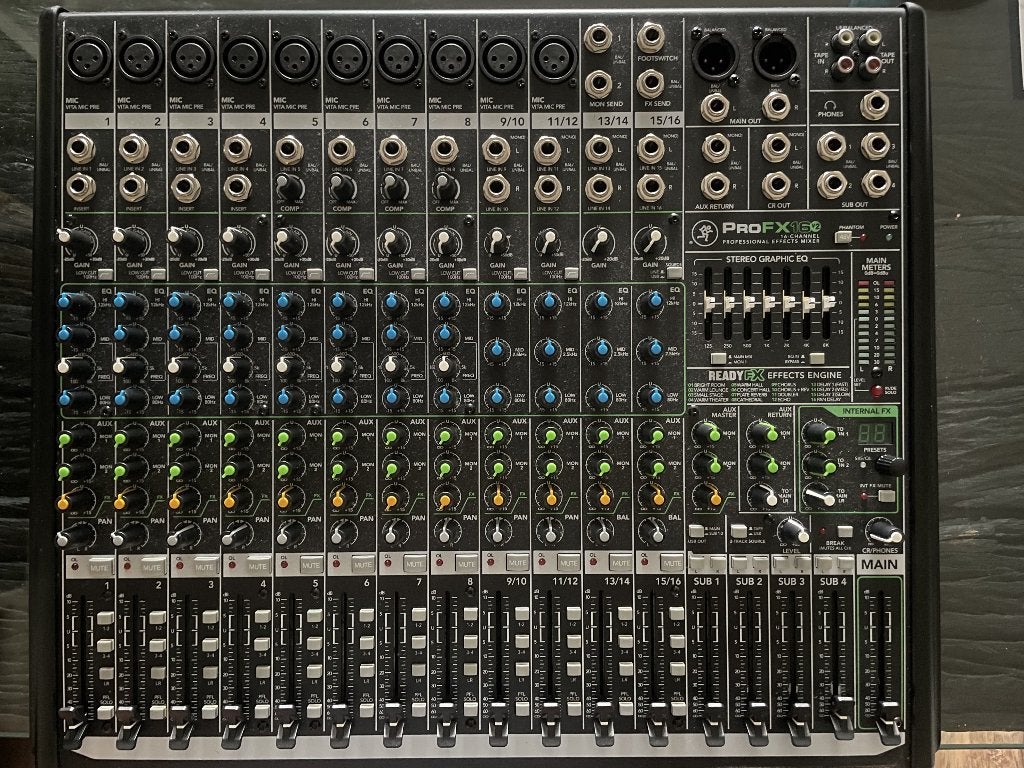The width and height of the screenshot is (1024, 768).
Task: Select channel 1 GAIN knob
Action: 76,241
